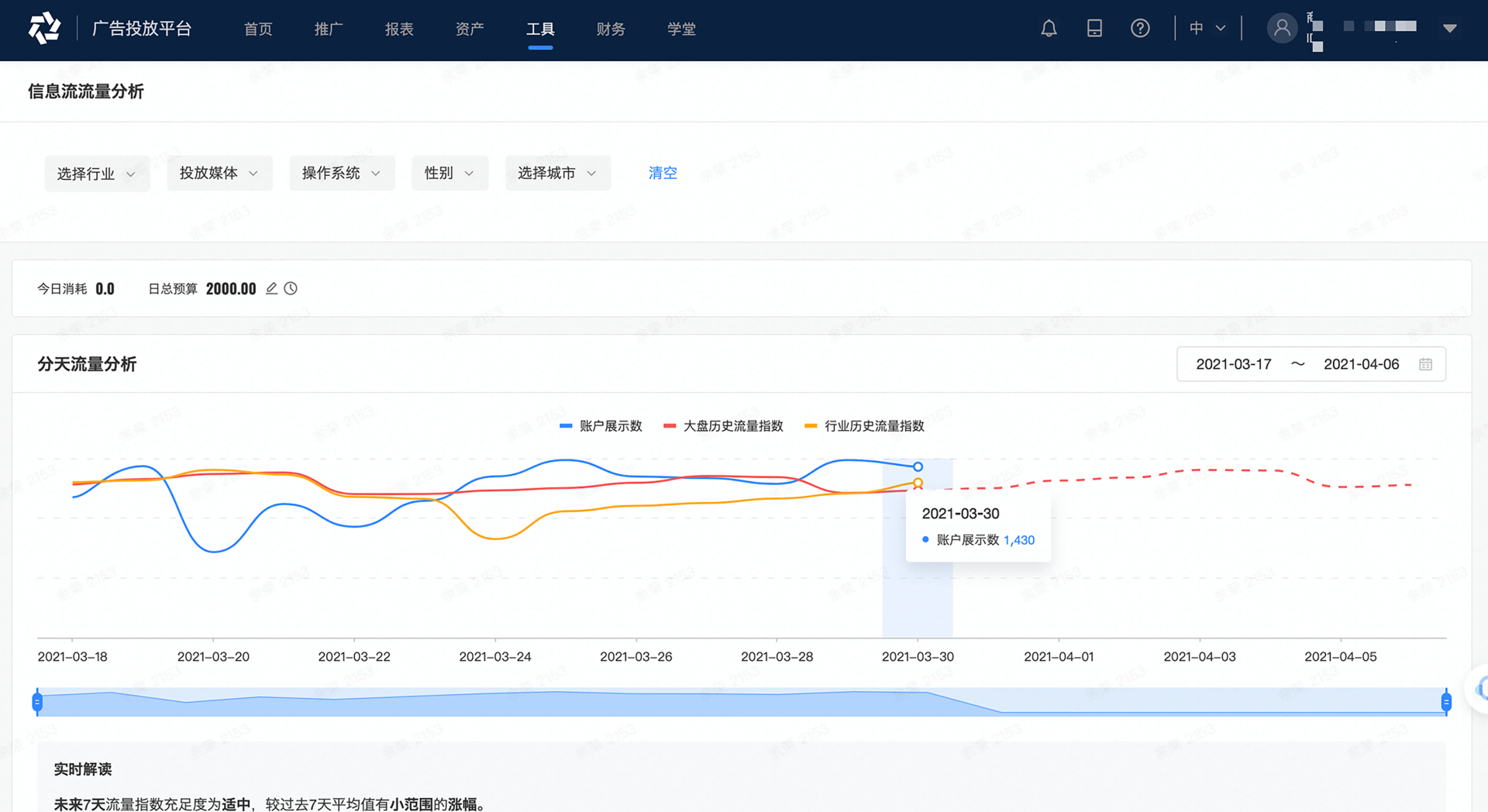Switch to the 报表 menu item
The image size is (1488, 812).
[399, 29]
